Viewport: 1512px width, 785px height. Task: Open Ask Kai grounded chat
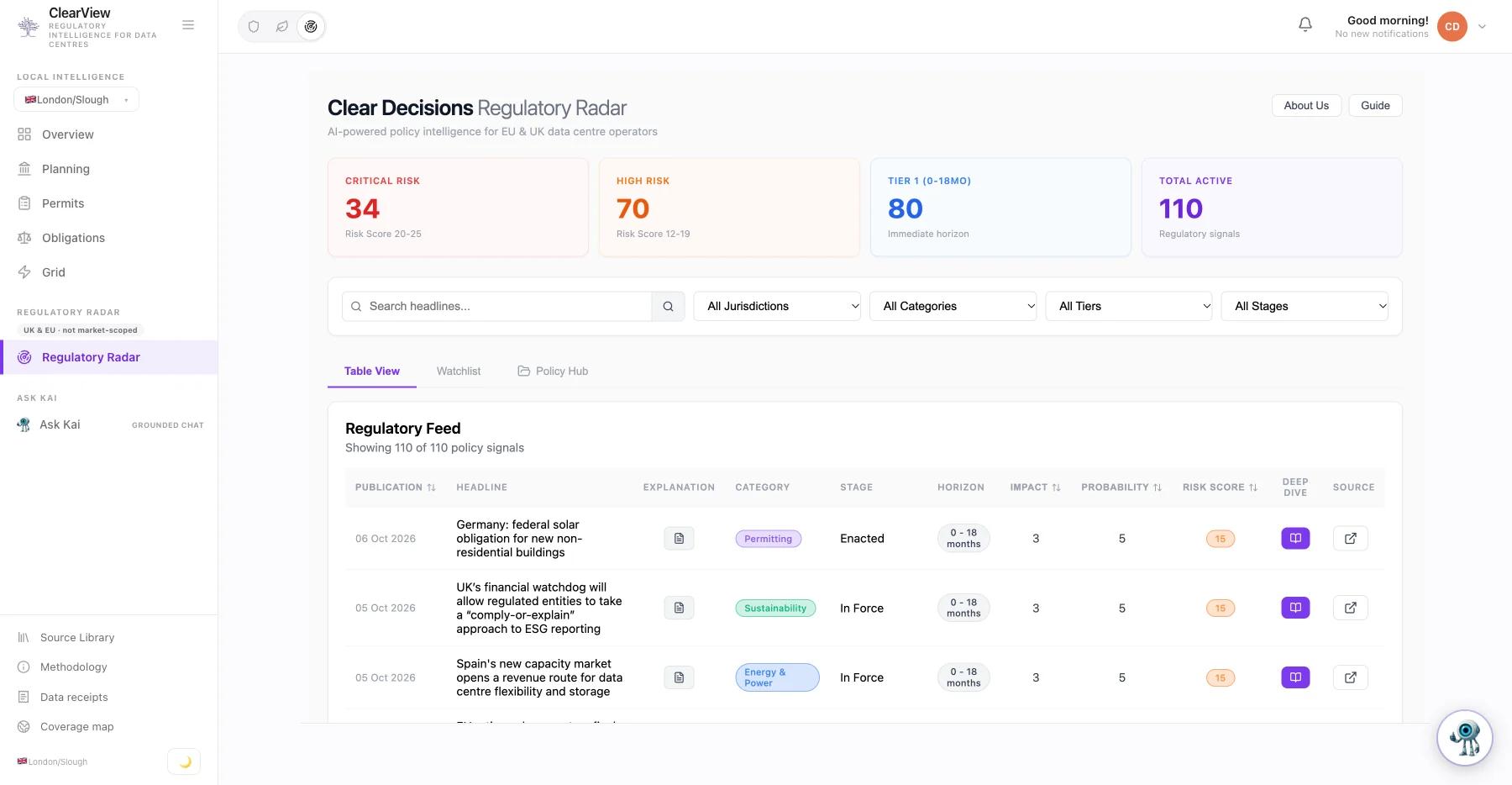pyautogui.click(x=109, y=424)
